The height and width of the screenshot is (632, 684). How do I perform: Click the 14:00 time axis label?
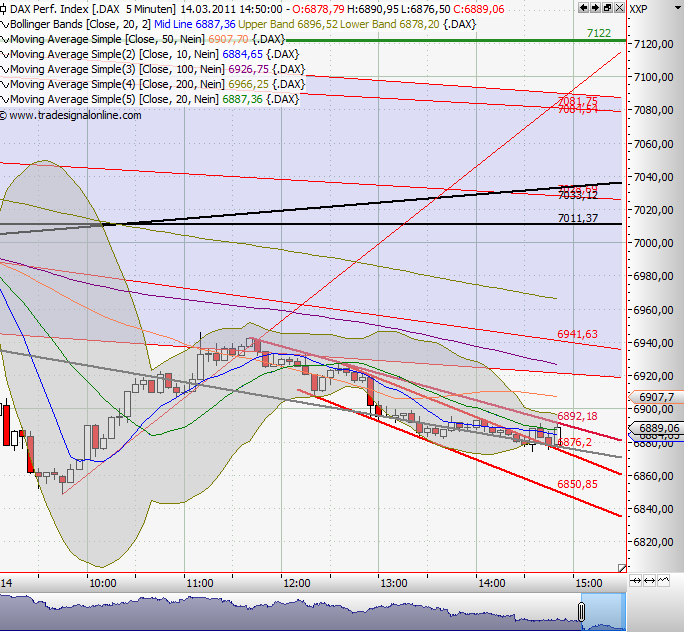point(492,583)
